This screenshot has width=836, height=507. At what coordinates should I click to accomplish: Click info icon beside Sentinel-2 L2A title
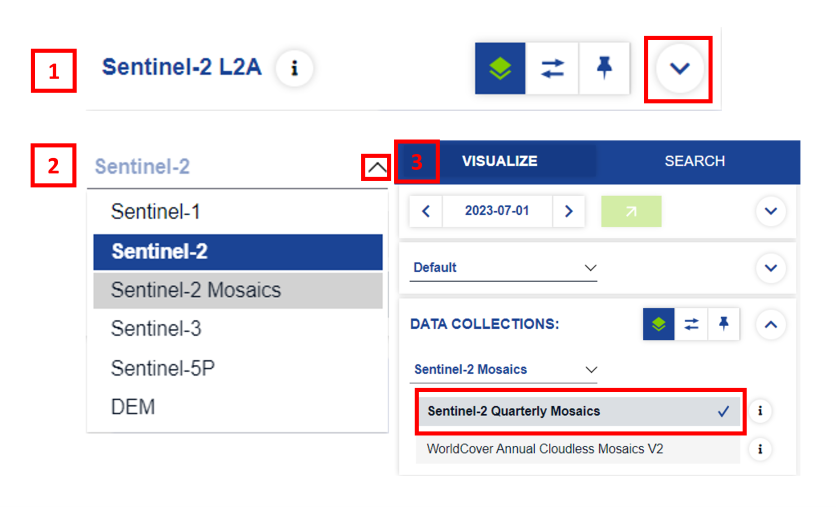(x=294, y=68)
